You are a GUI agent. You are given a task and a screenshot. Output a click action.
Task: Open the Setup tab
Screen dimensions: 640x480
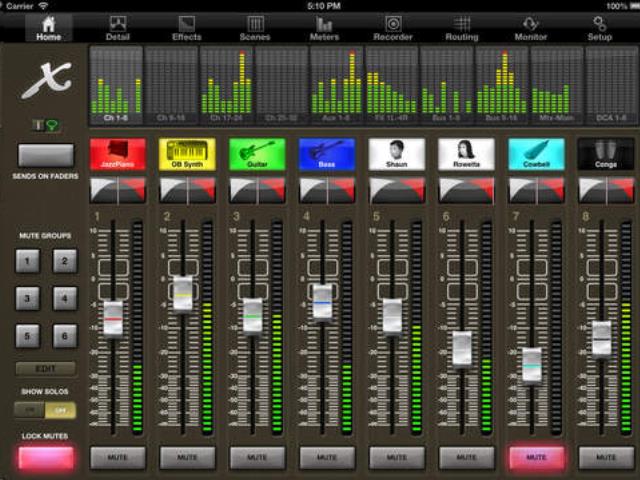pyautogui.click(x=599, y=28)
